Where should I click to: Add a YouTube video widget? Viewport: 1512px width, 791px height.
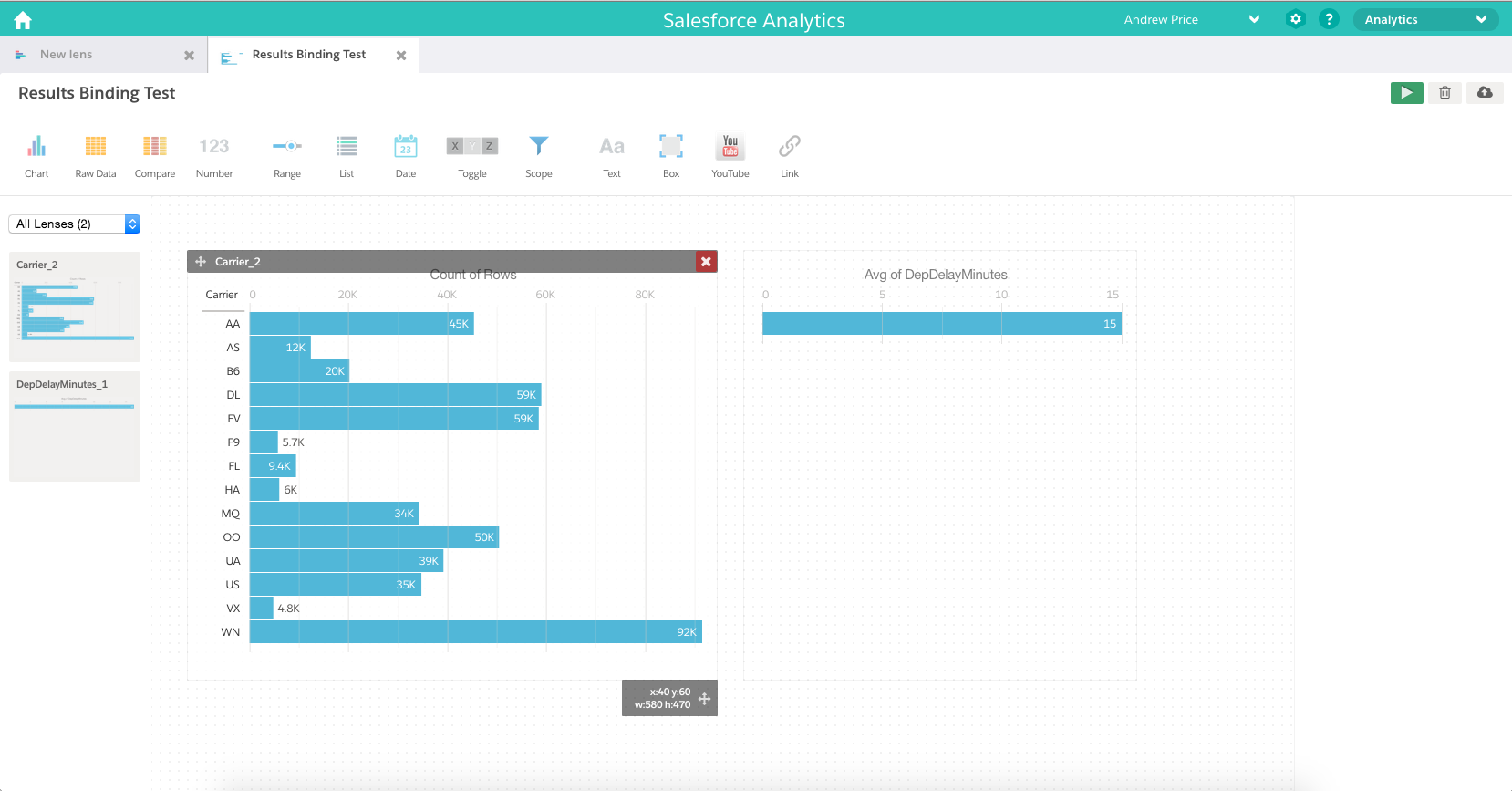[730, 157]
